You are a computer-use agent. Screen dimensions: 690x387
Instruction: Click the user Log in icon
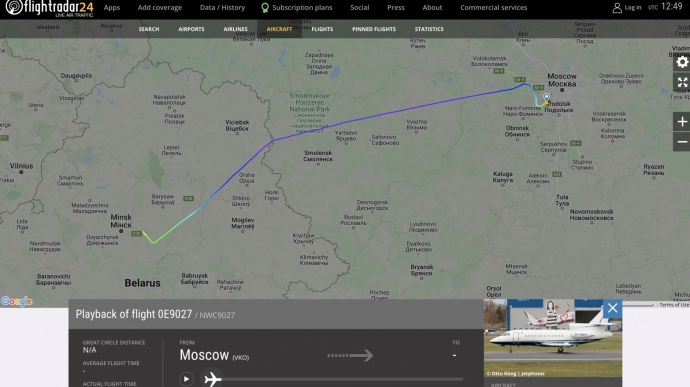pyautogui.click(x=617, y=7)
